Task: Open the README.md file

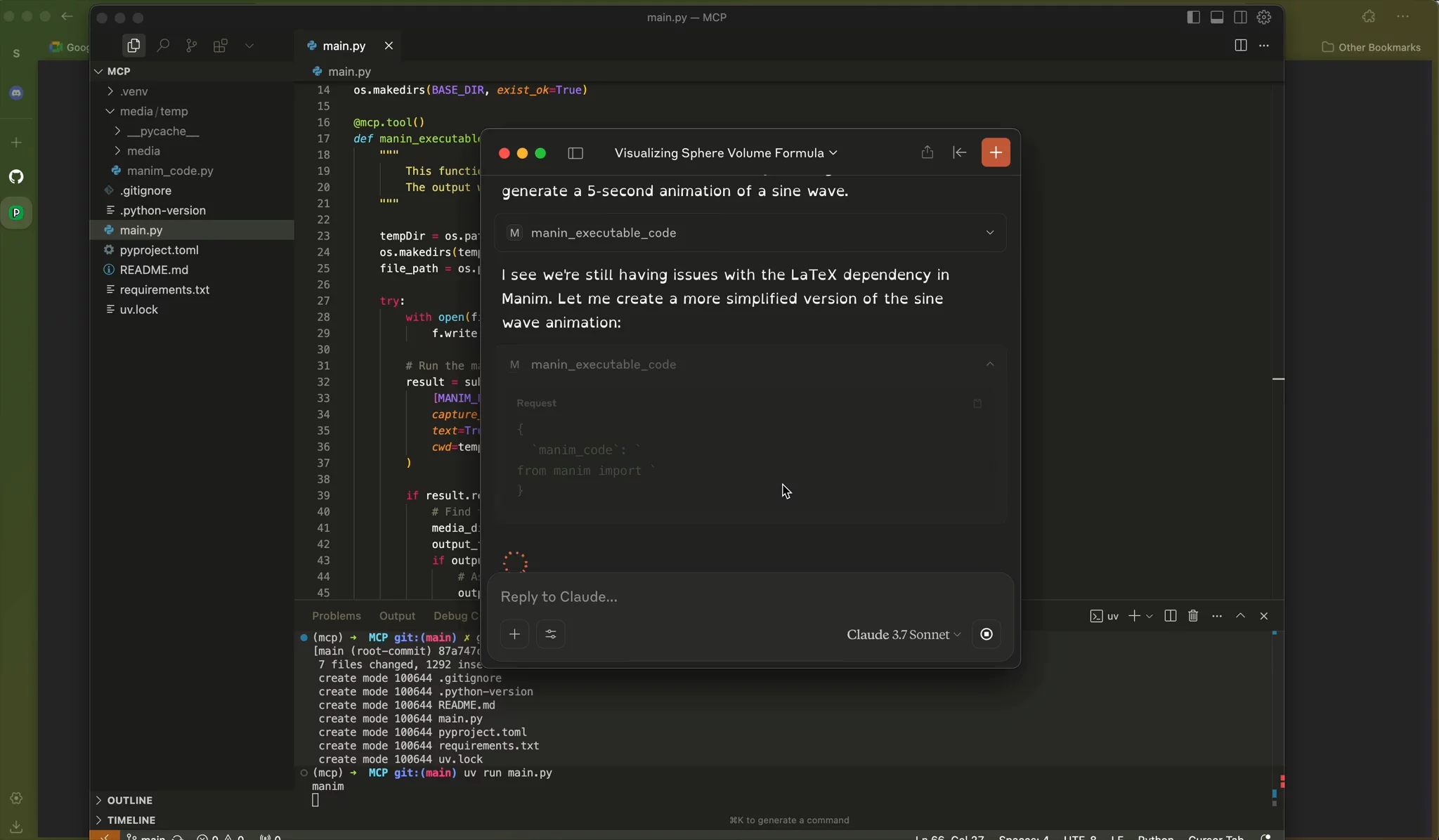Action: point(154,270)
